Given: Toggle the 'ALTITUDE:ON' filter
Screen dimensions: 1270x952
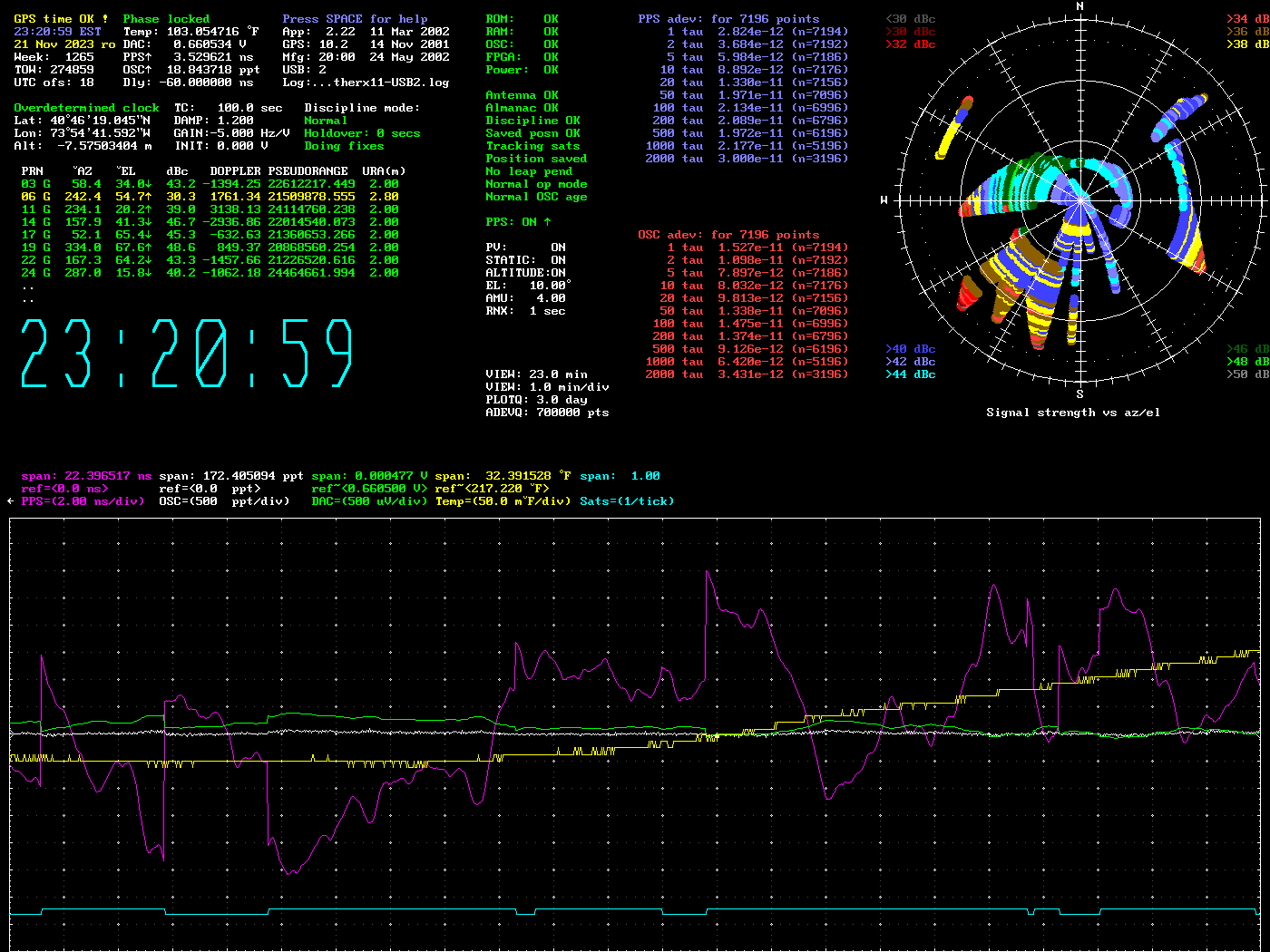Looking at the screenshot, I should point(525,273).
